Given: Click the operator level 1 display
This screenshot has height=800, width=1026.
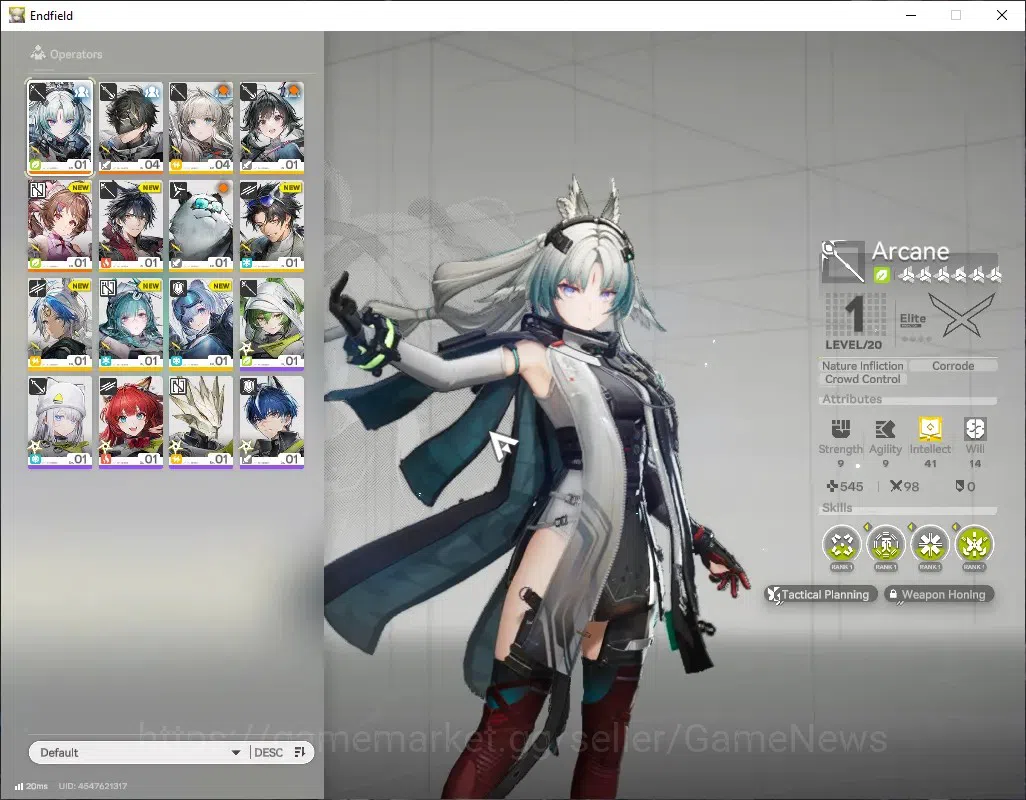Looking at the screenshot, I should (x=854, y=321).
